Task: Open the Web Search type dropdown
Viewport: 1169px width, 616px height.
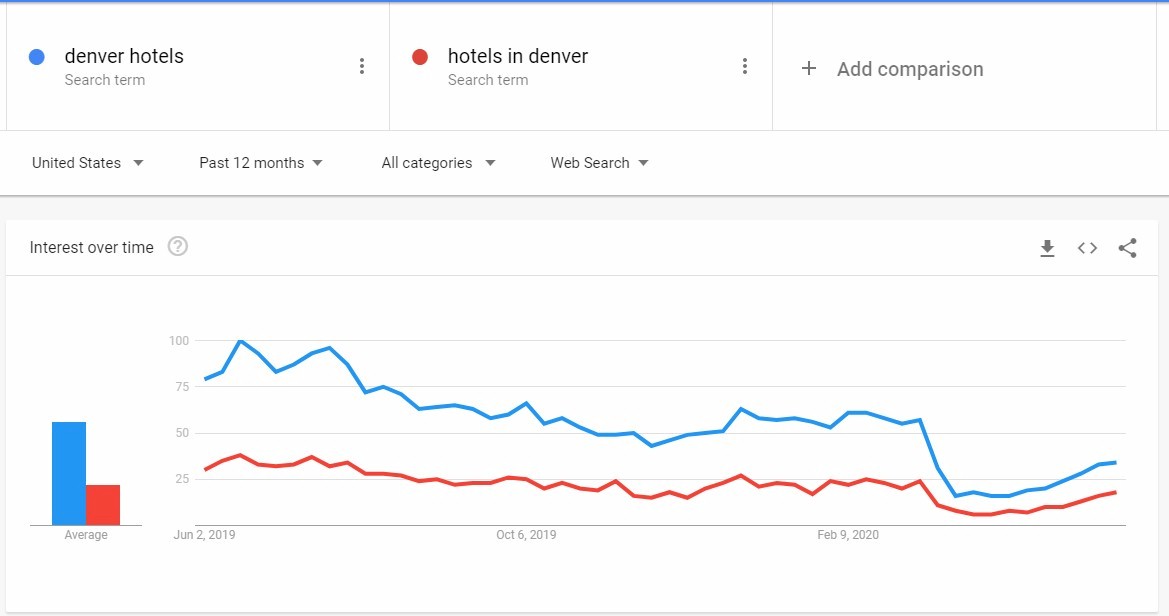Action: click(x=599, y=163)
